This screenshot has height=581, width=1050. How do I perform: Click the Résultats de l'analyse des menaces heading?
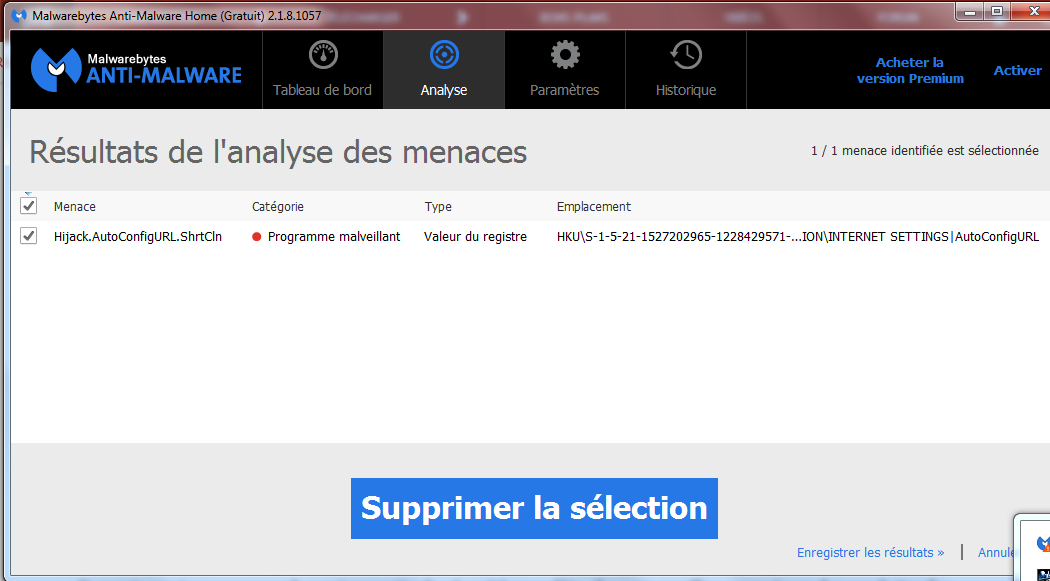[278, 152]
